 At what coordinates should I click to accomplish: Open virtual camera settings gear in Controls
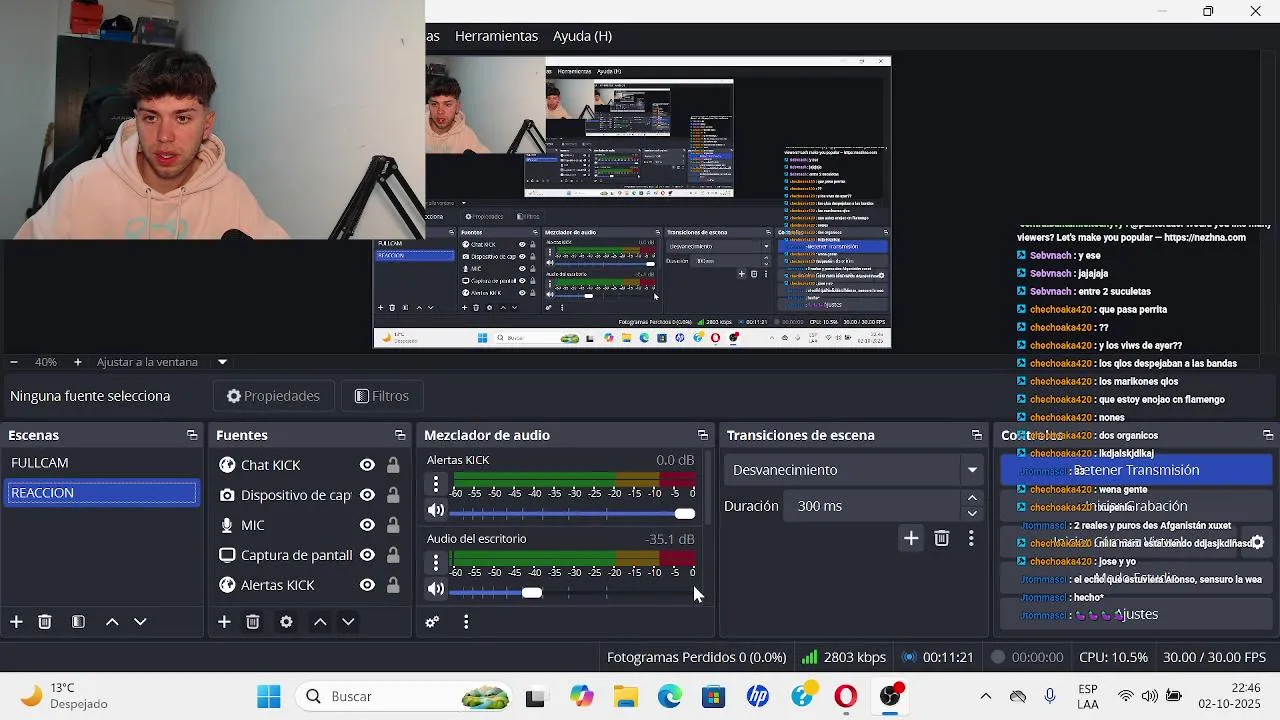(1257, 543)
